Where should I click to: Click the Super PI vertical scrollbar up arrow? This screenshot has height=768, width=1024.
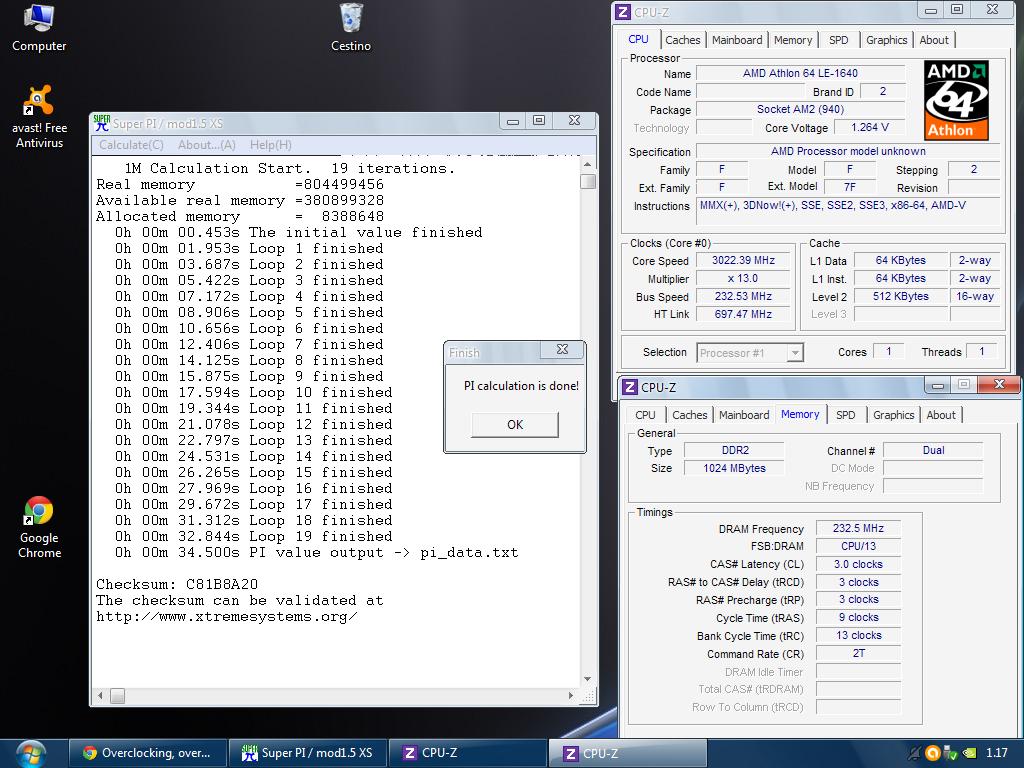(587, 164)
